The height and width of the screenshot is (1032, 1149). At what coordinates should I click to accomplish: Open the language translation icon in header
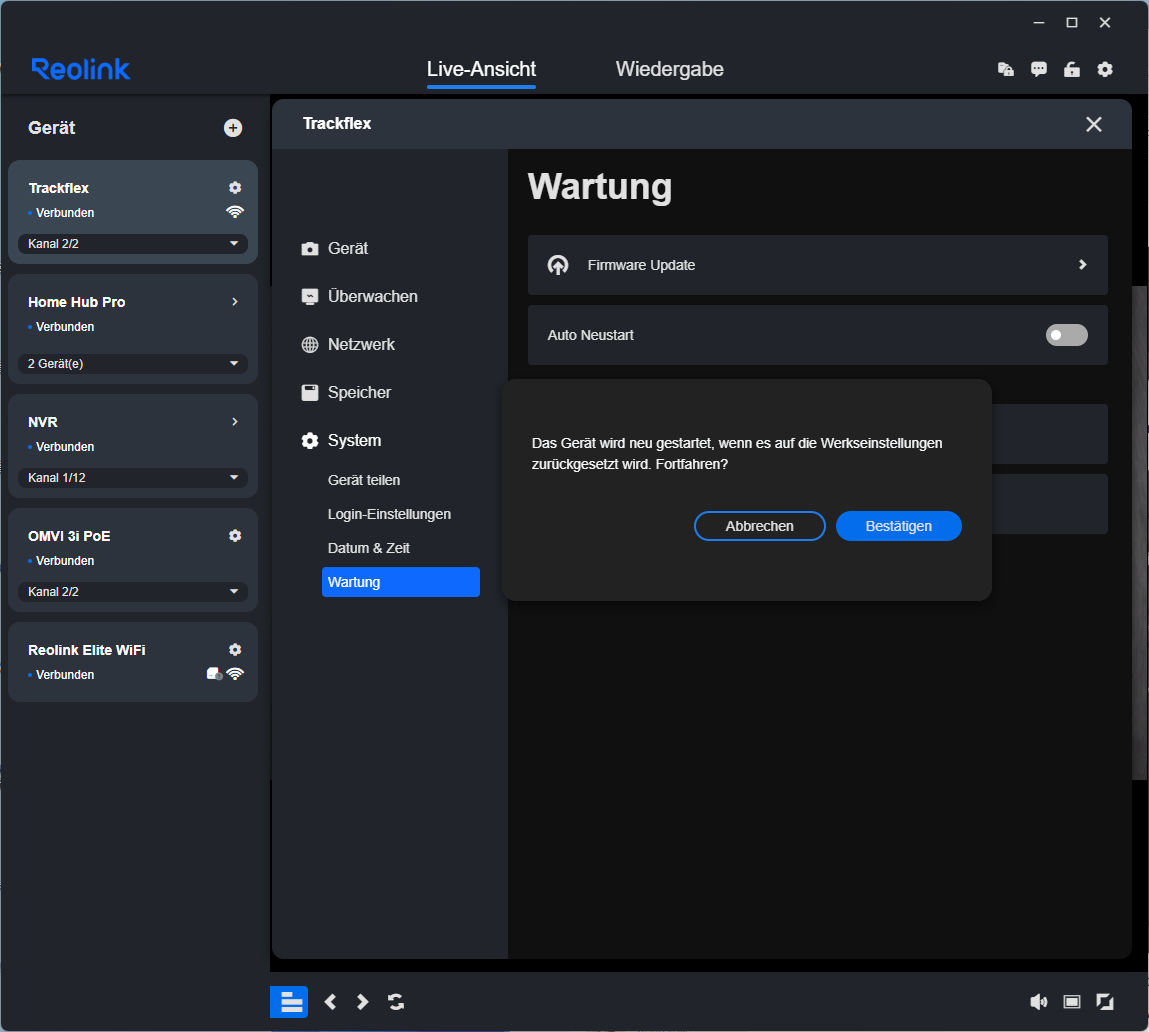point(1005,69)
